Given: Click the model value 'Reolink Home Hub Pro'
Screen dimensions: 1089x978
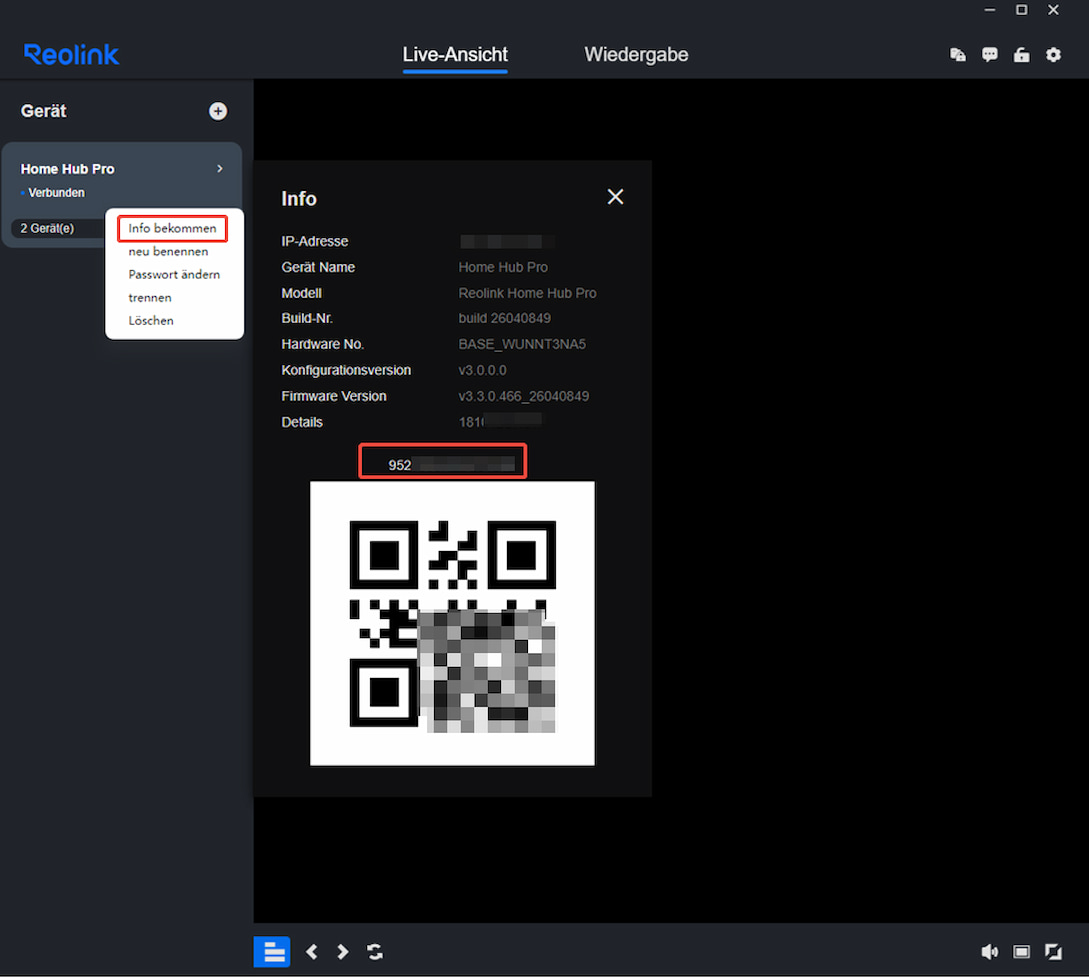Looking at the screenshot, I should click(x=527, y=293).
